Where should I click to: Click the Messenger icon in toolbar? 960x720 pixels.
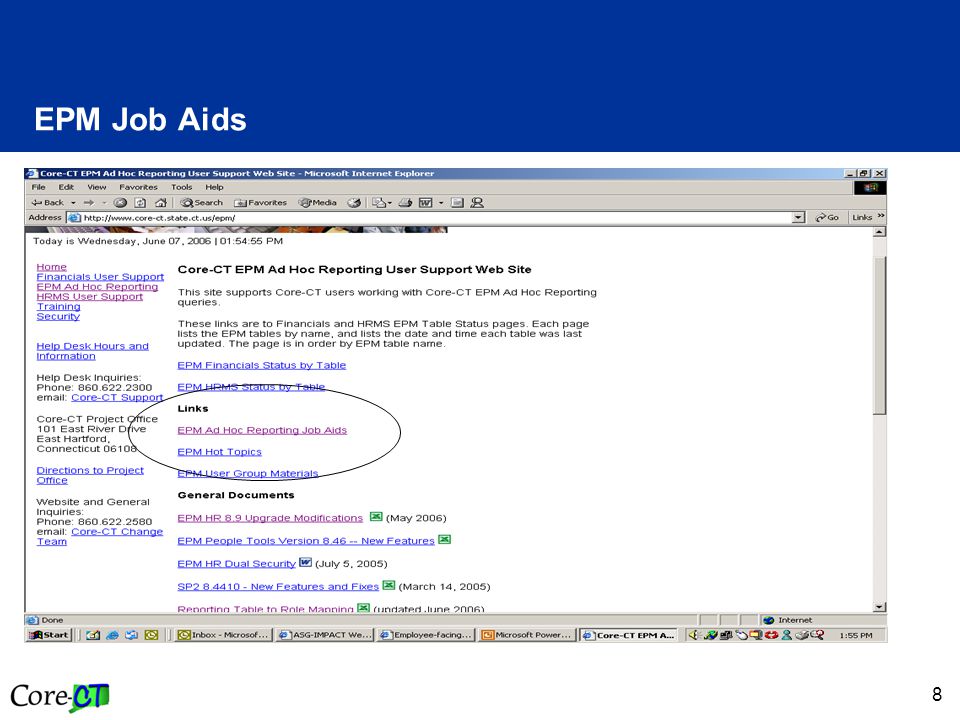(x=477, y=203)
